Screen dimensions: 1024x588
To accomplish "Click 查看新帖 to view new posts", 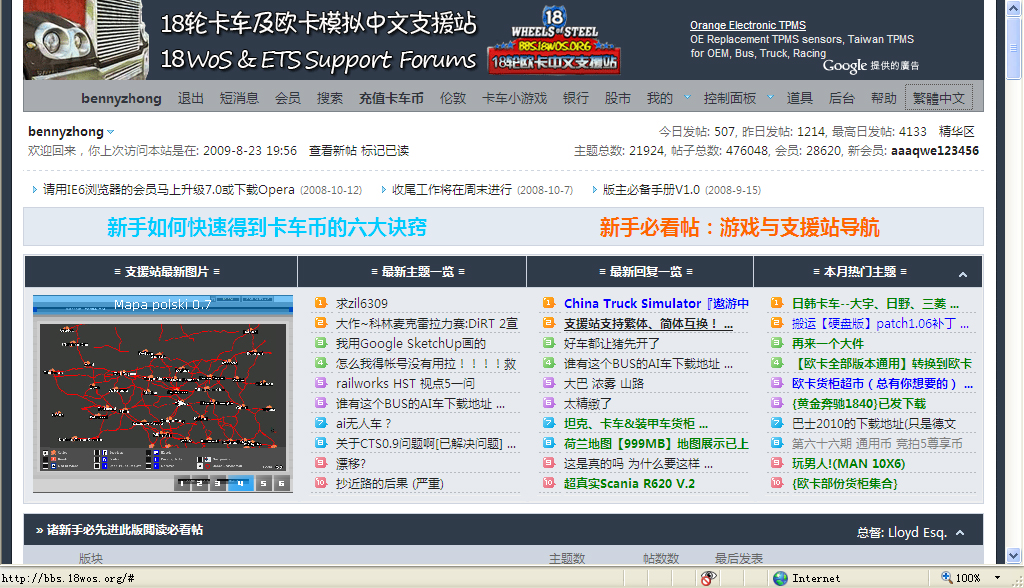I will (x=332, y=151).
